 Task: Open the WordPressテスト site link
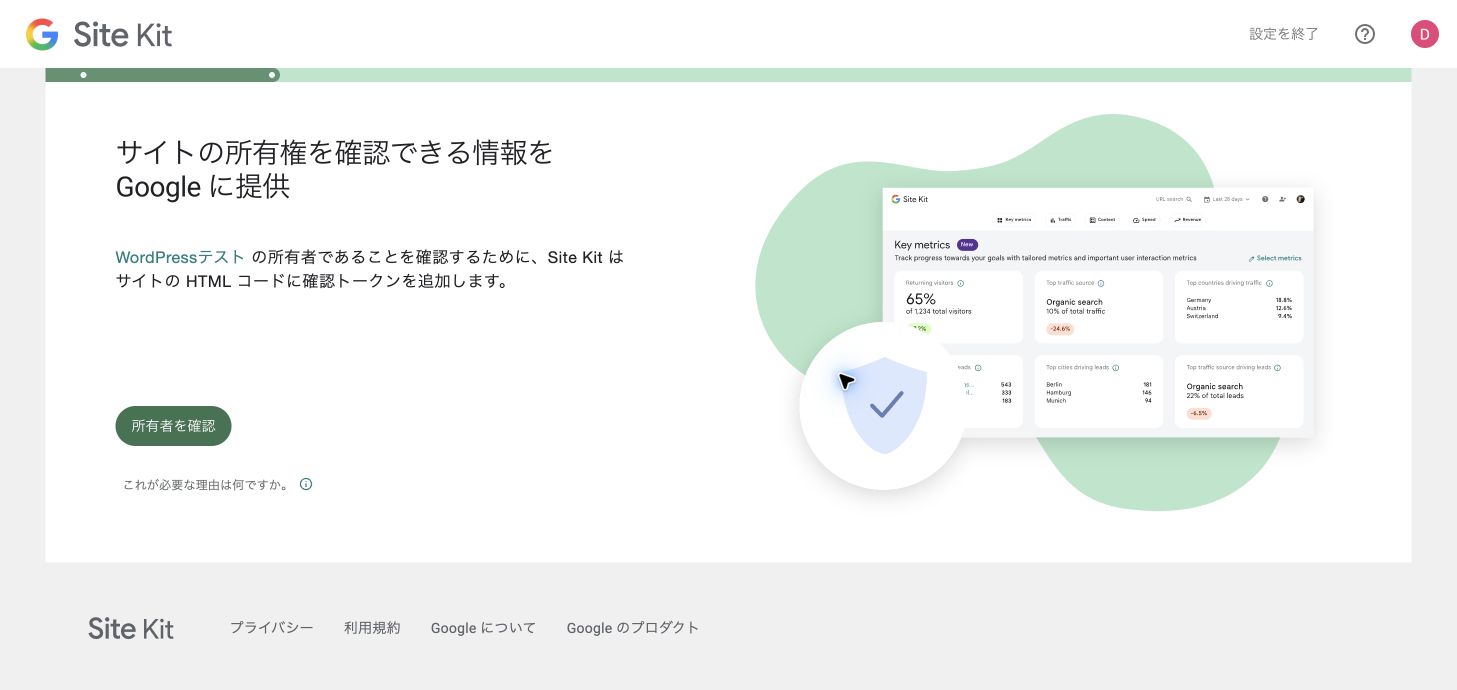coord(180,257)
